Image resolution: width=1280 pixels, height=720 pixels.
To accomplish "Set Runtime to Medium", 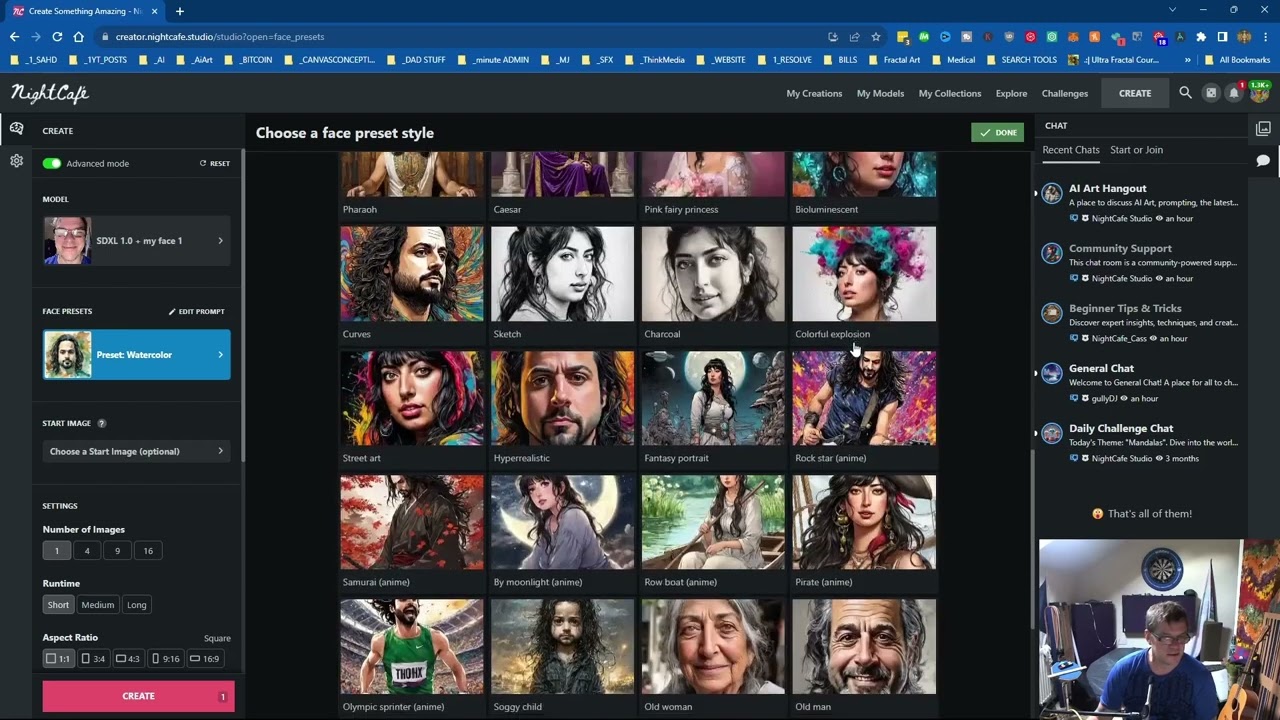I will [97, 605].
